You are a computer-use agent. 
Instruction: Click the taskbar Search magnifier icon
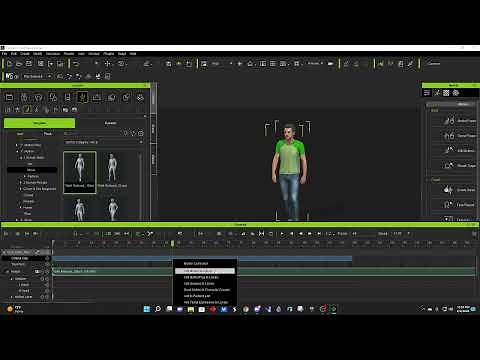(158, 309)
